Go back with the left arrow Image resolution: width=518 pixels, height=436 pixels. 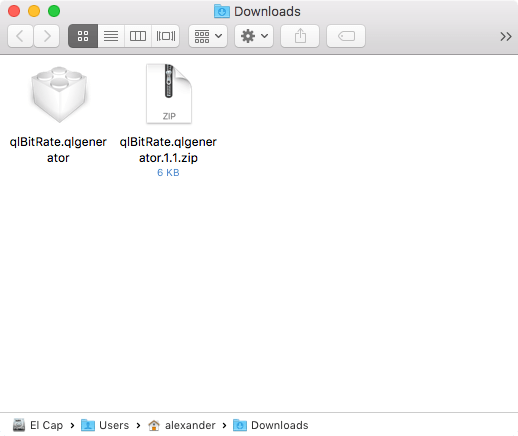click(x=20, y=36)
